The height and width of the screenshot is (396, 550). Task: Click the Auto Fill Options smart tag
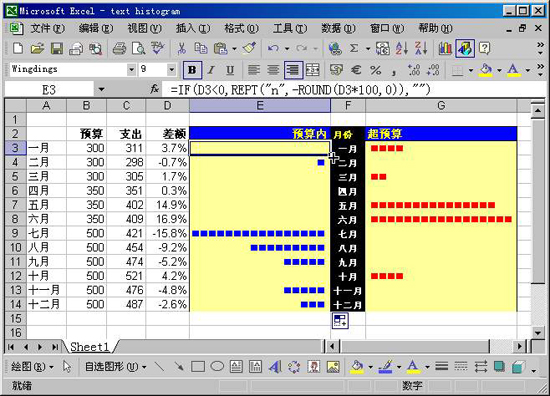[x=340, y=321]
